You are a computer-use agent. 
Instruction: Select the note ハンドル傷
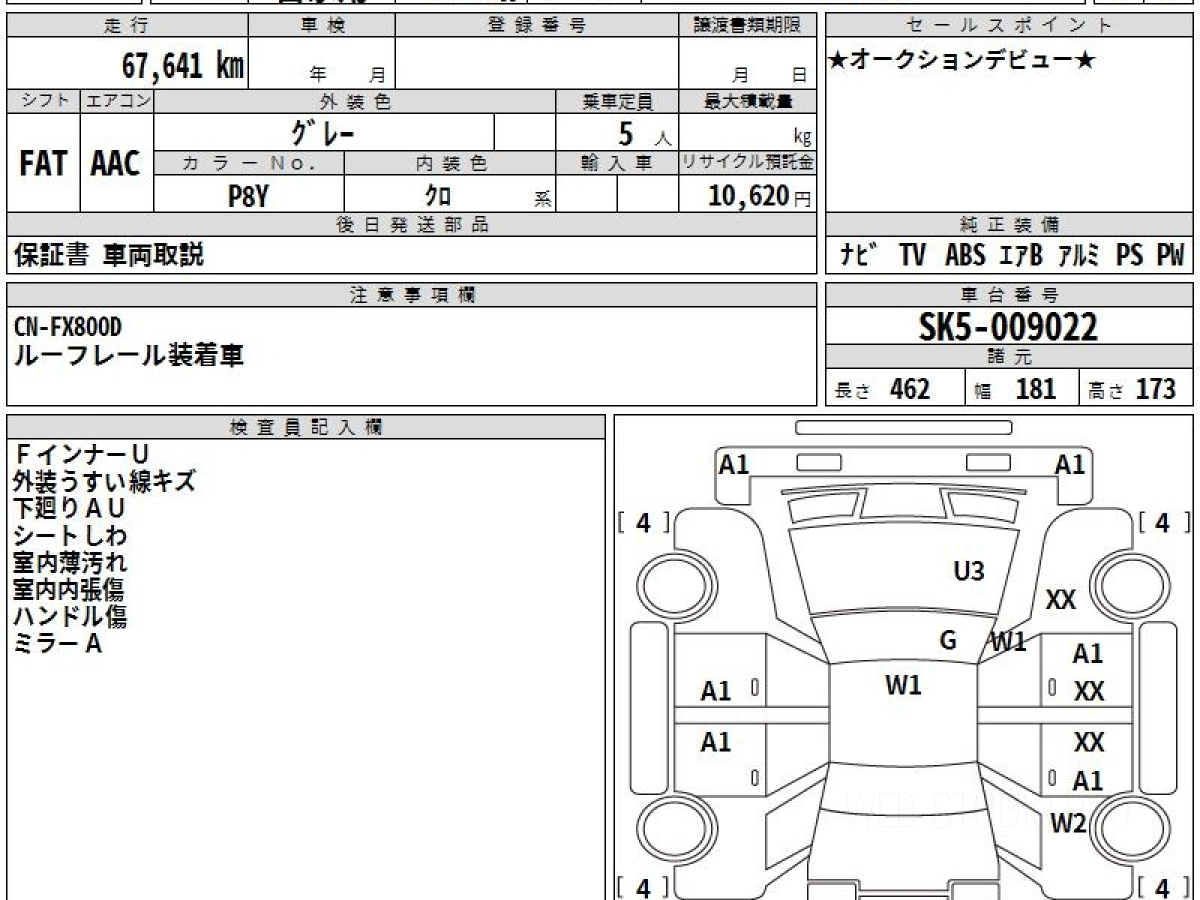point(70,617)
